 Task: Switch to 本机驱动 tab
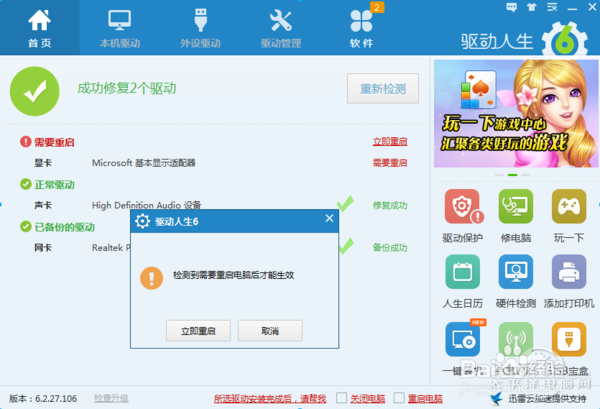pos(120,28)
